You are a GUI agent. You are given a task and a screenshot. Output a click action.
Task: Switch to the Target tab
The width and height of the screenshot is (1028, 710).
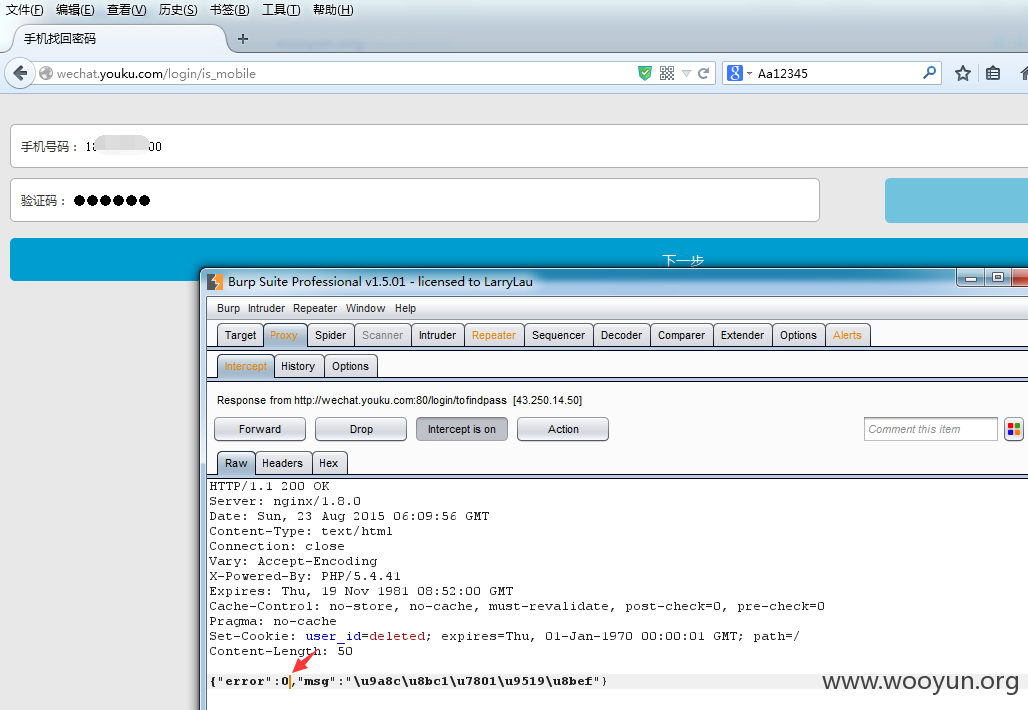tap(240, 335)
